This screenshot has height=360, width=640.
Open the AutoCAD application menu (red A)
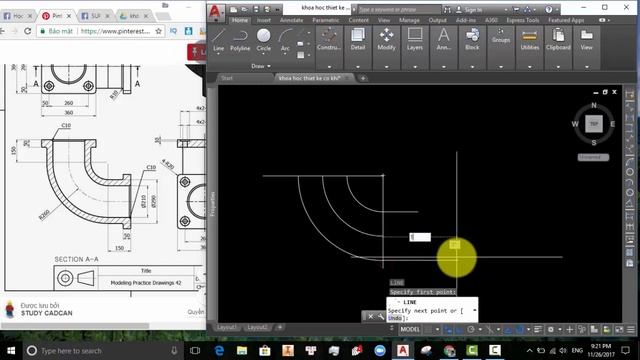click(215, 12)
